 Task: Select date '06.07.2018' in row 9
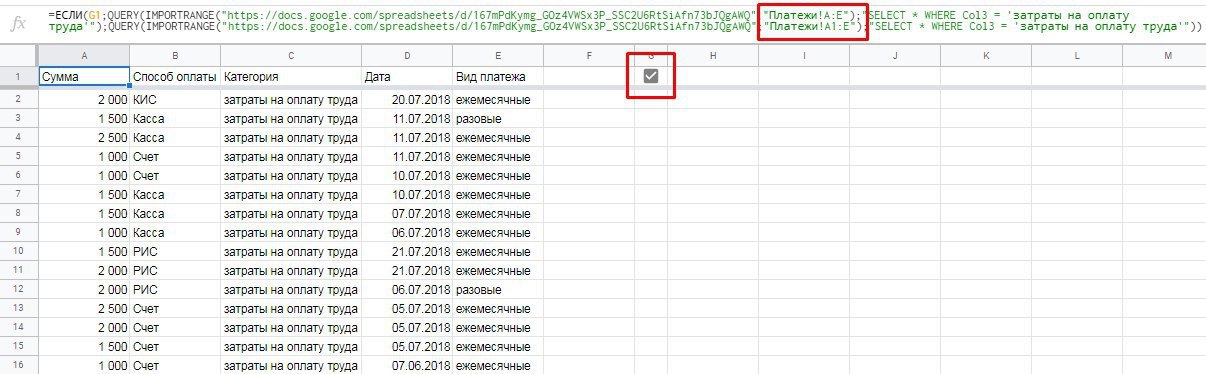coord(407,232)
